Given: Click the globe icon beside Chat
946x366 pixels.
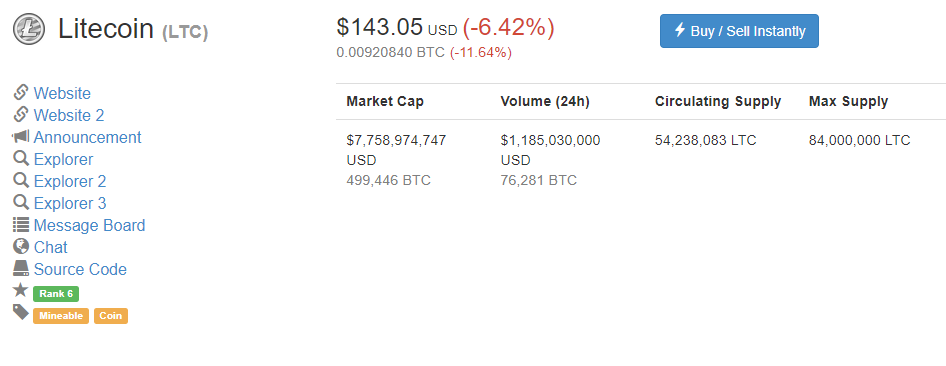Looking at the screenshot, I should (x=21, y=247).
